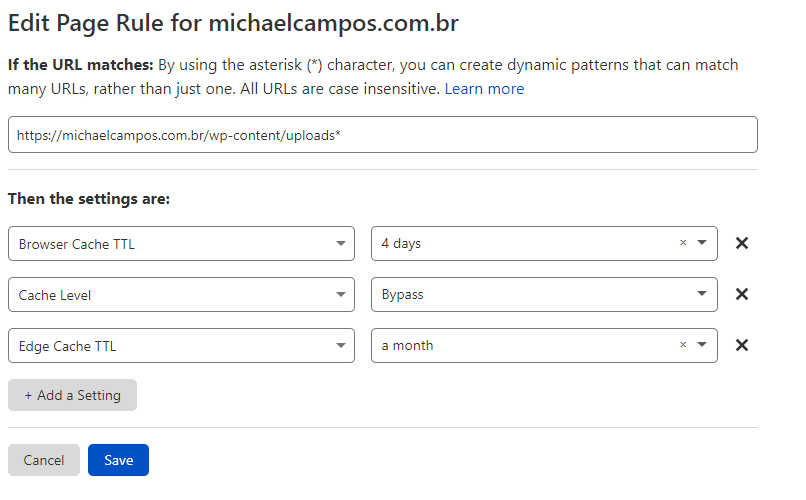The image size is (806, 500).
Task: Delete the Edge Cache TTL setting row
Action: (742, 345)
